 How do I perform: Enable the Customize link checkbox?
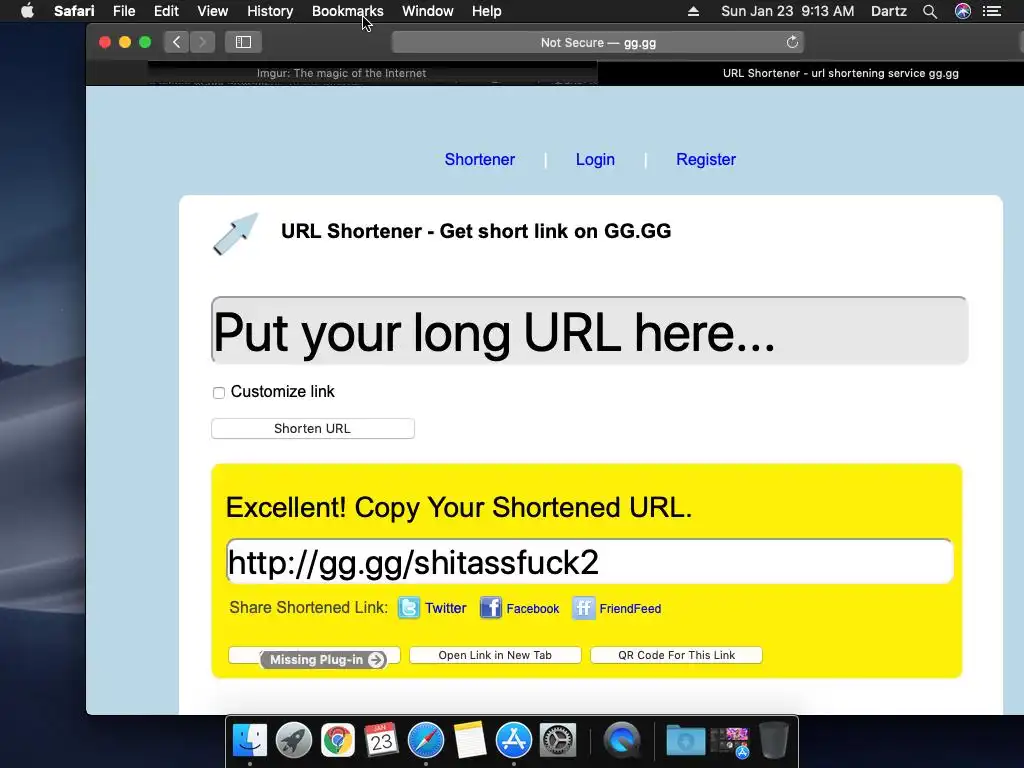(219, 392)
